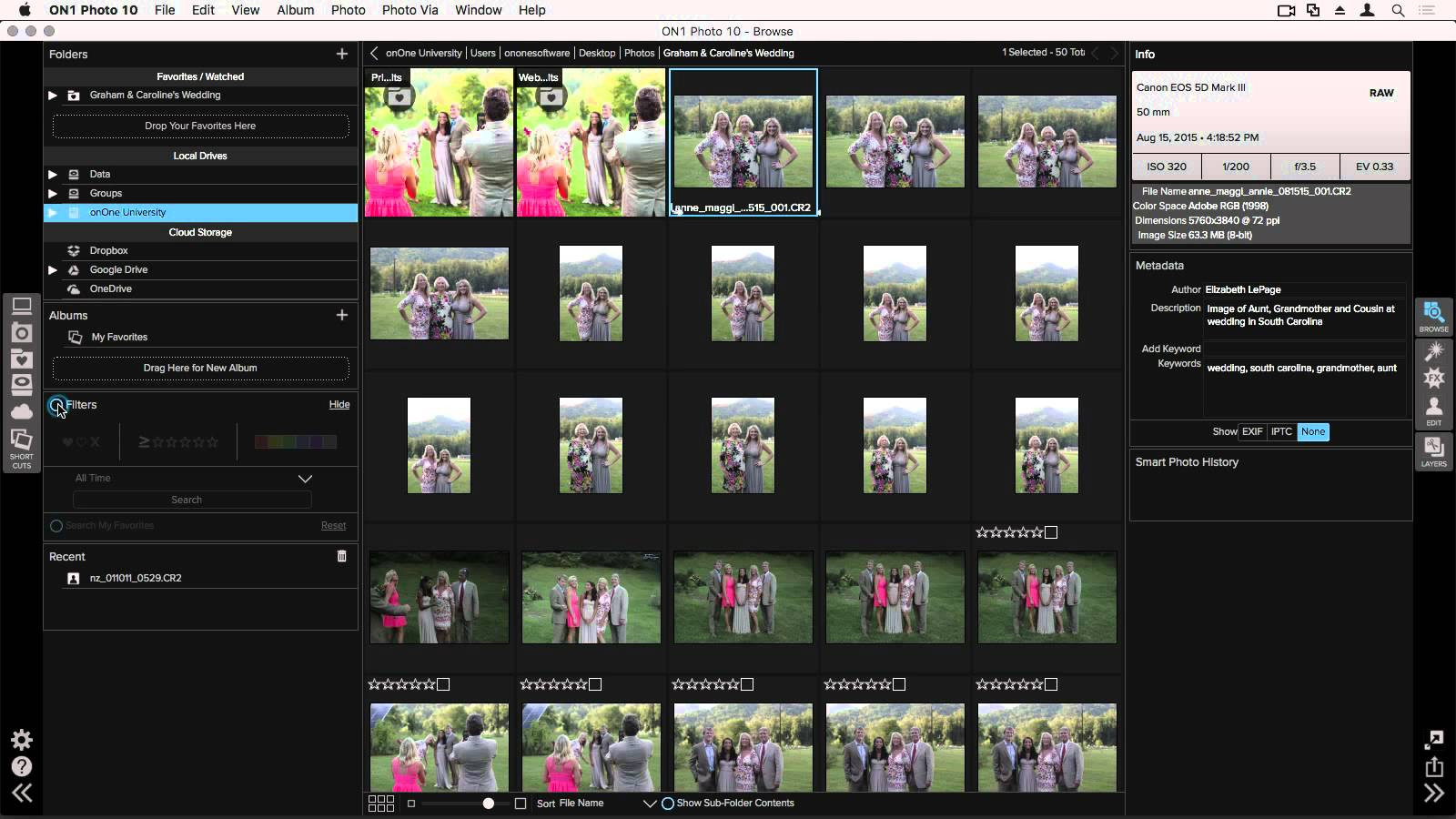This screenshot has width=1456, height=819.
Task: Open the Album menu
Action: click(295, 10)
